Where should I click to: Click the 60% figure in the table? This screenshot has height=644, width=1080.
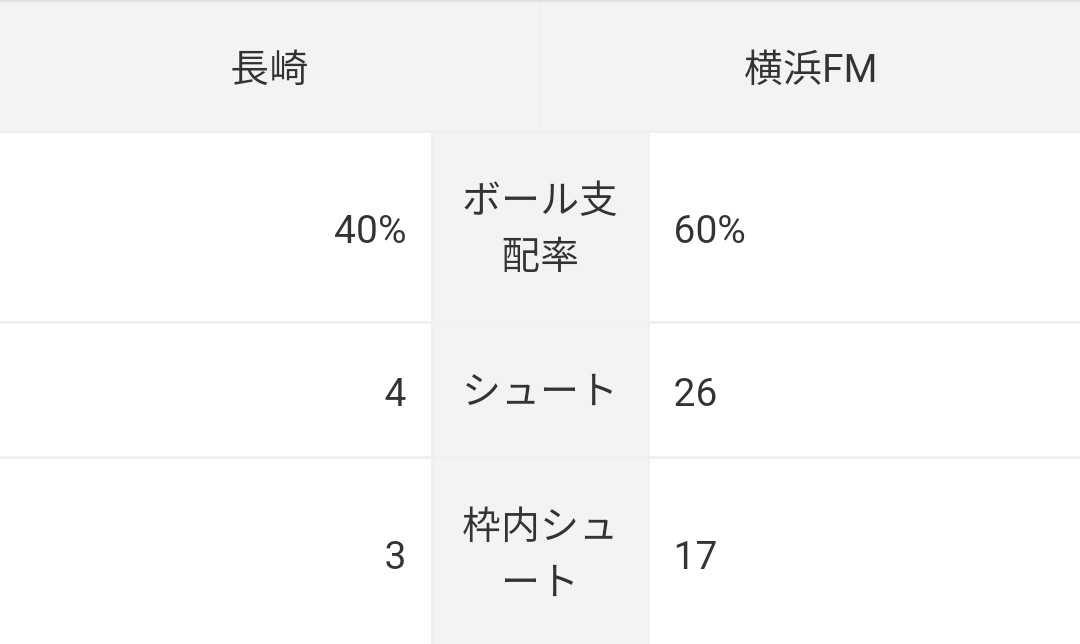click(710, 231)
